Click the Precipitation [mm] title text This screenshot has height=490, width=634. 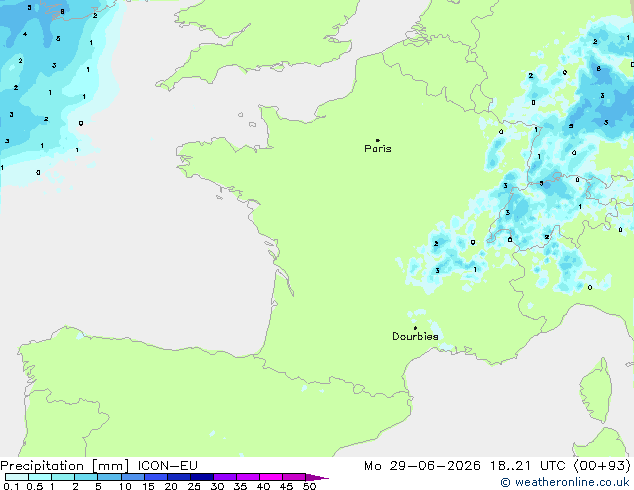pyautogui.click(x=65, y=466)
